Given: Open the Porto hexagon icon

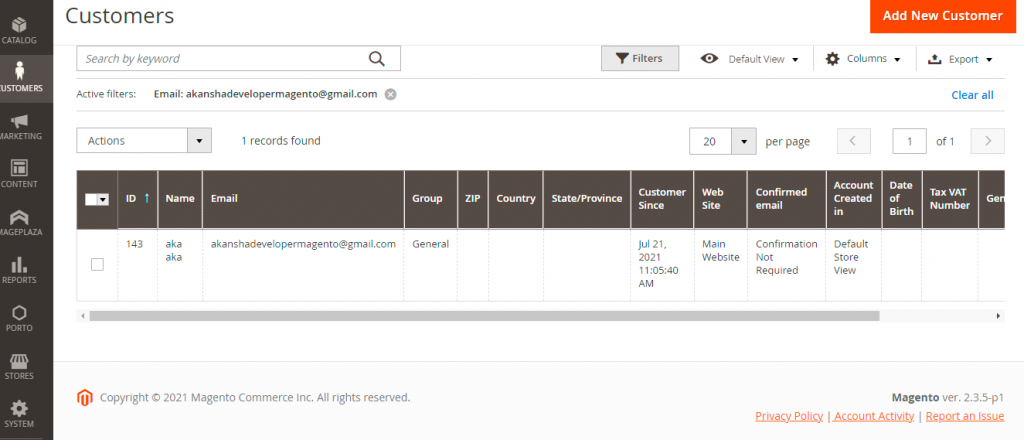Looking at the screenshot, I should click(x=19, y=316).
